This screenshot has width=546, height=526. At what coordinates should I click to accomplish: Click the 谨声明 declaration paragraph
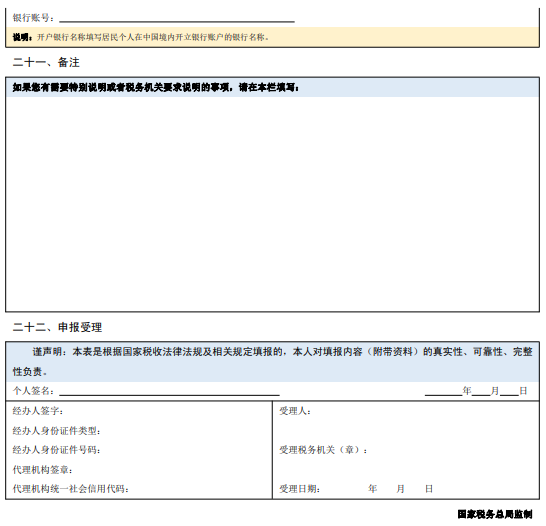pos(273,362)
